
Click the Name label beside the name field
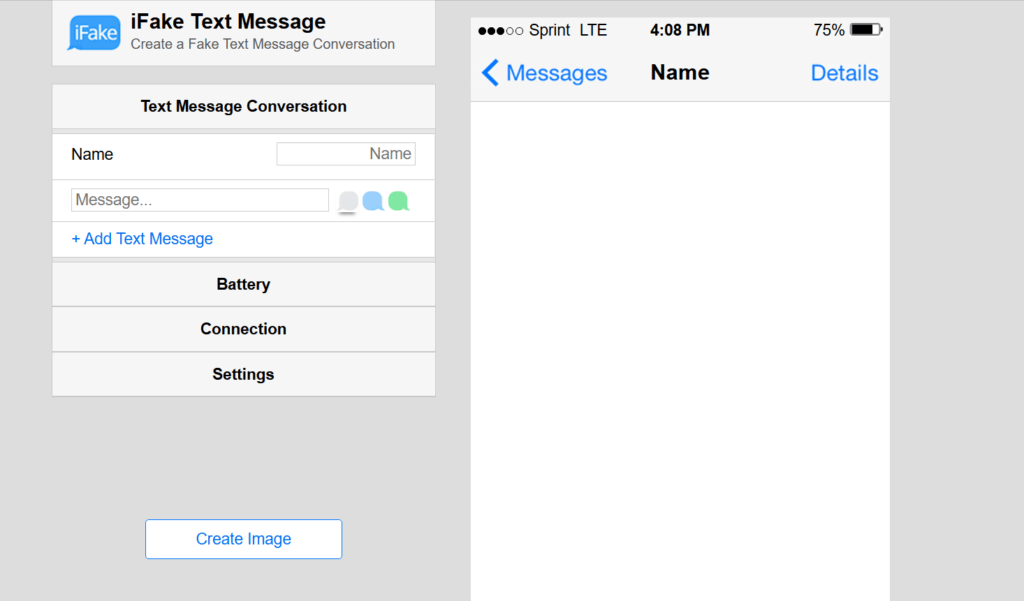coord(92,154)
